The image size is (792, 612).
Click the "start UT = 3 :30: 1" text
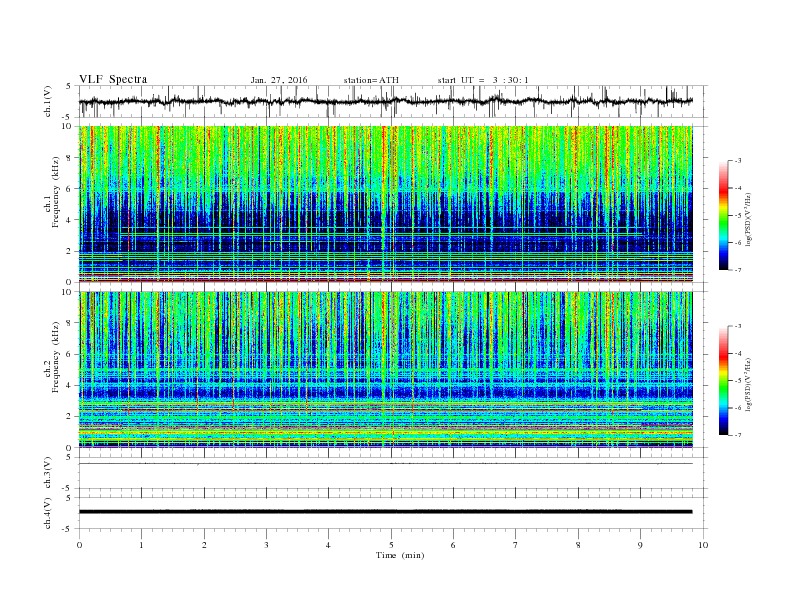tap(483, 80)
